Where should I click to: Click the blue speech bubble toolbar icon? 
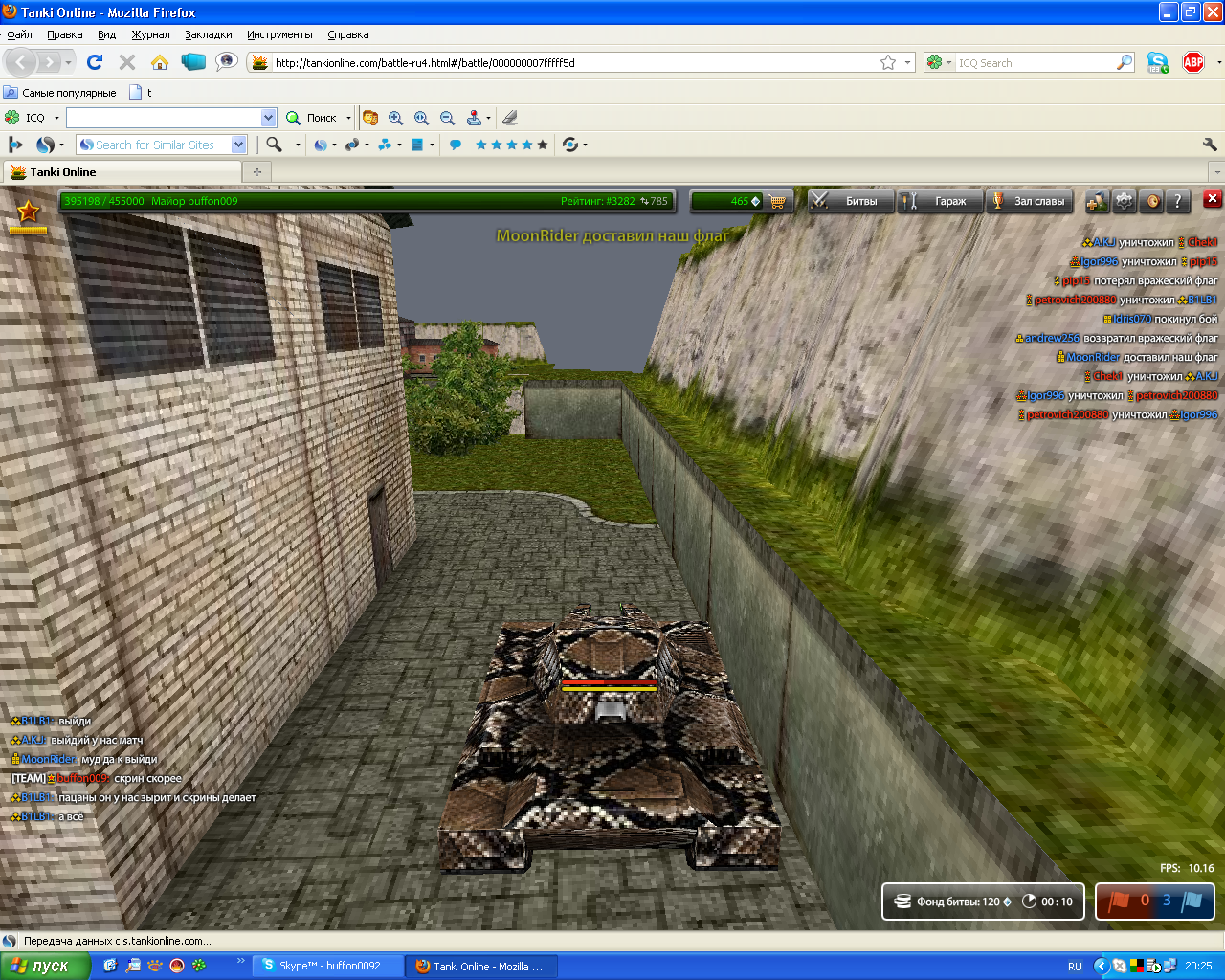(x=456, y=145)
